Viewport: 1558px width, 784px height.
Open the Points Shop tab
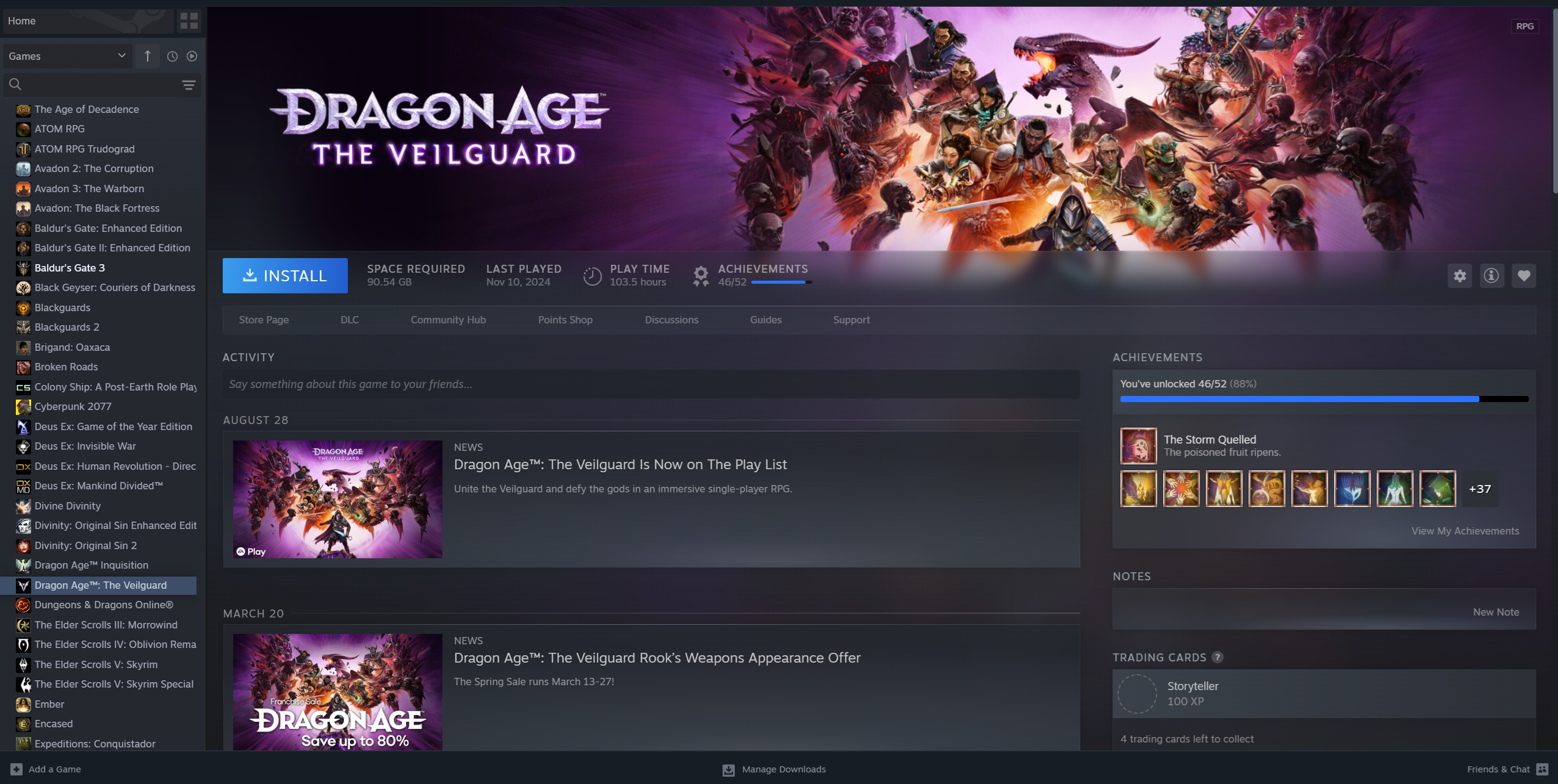point(565,320)
